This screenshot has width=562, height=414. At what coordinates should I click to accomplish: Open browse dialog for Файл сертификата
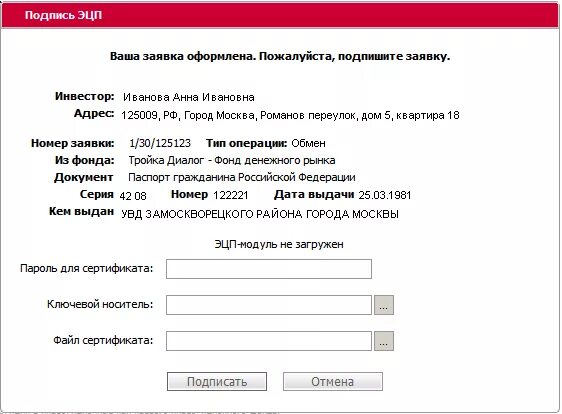(384, 341)
